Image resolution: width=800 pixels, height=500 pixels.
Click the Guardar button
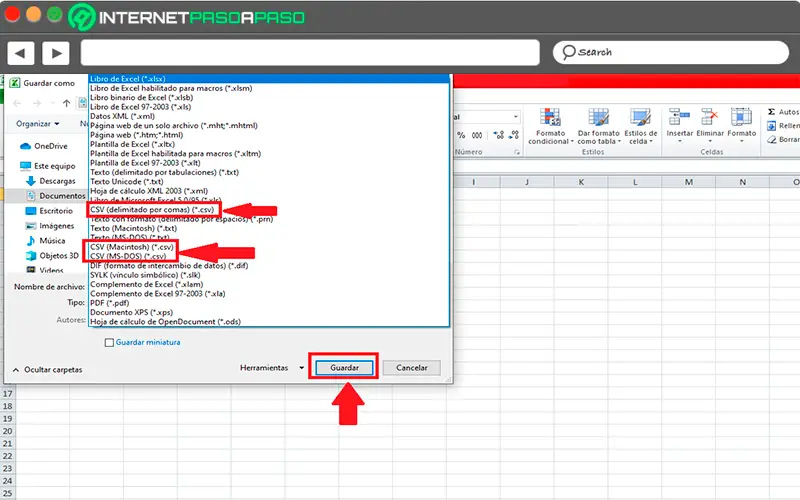coord(344,367)
